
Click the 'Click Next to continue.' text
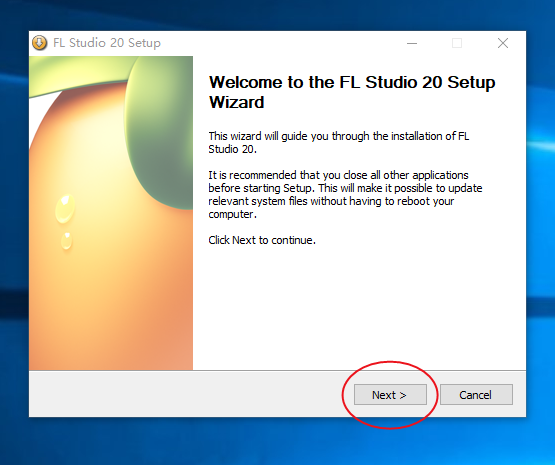[x=262, y=240]
